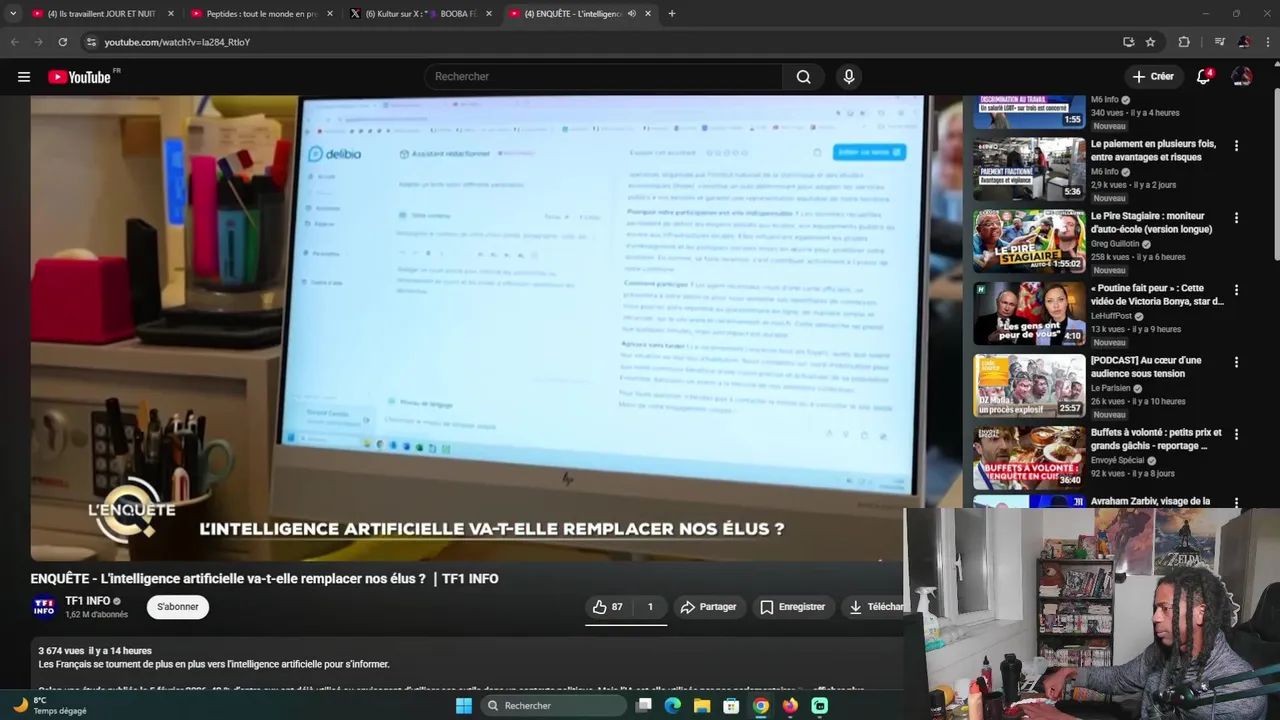
Task: Open options for 'Le Pire Stagiaire' video
Action: point(1236,218)
